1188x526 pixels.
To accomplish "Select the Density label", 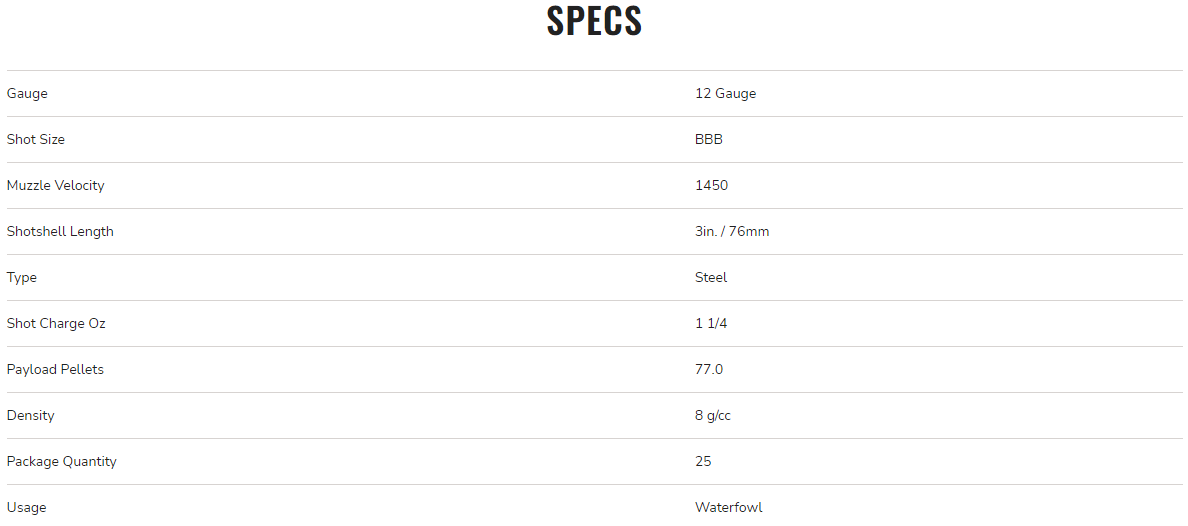I will [30, 416].
